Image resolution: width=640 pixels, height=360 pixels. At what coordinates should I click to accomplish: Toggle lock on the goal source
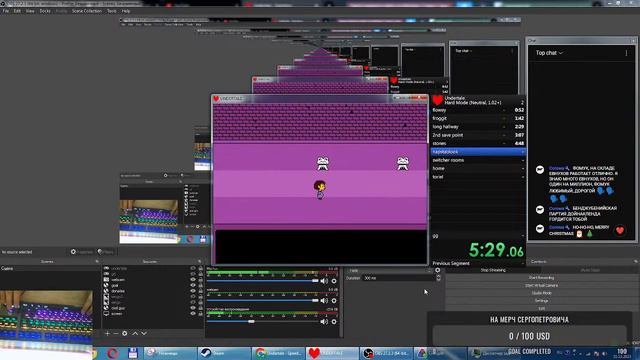[200, 285]
